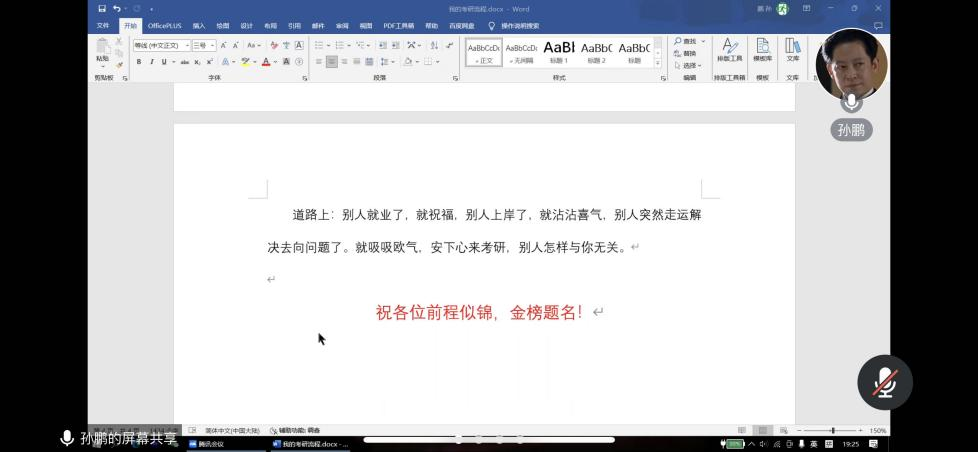Image resolution: width=978 pixels, height=452 pixels.
Task: Adjust the zoom slider in status bar
Action: 833,430
